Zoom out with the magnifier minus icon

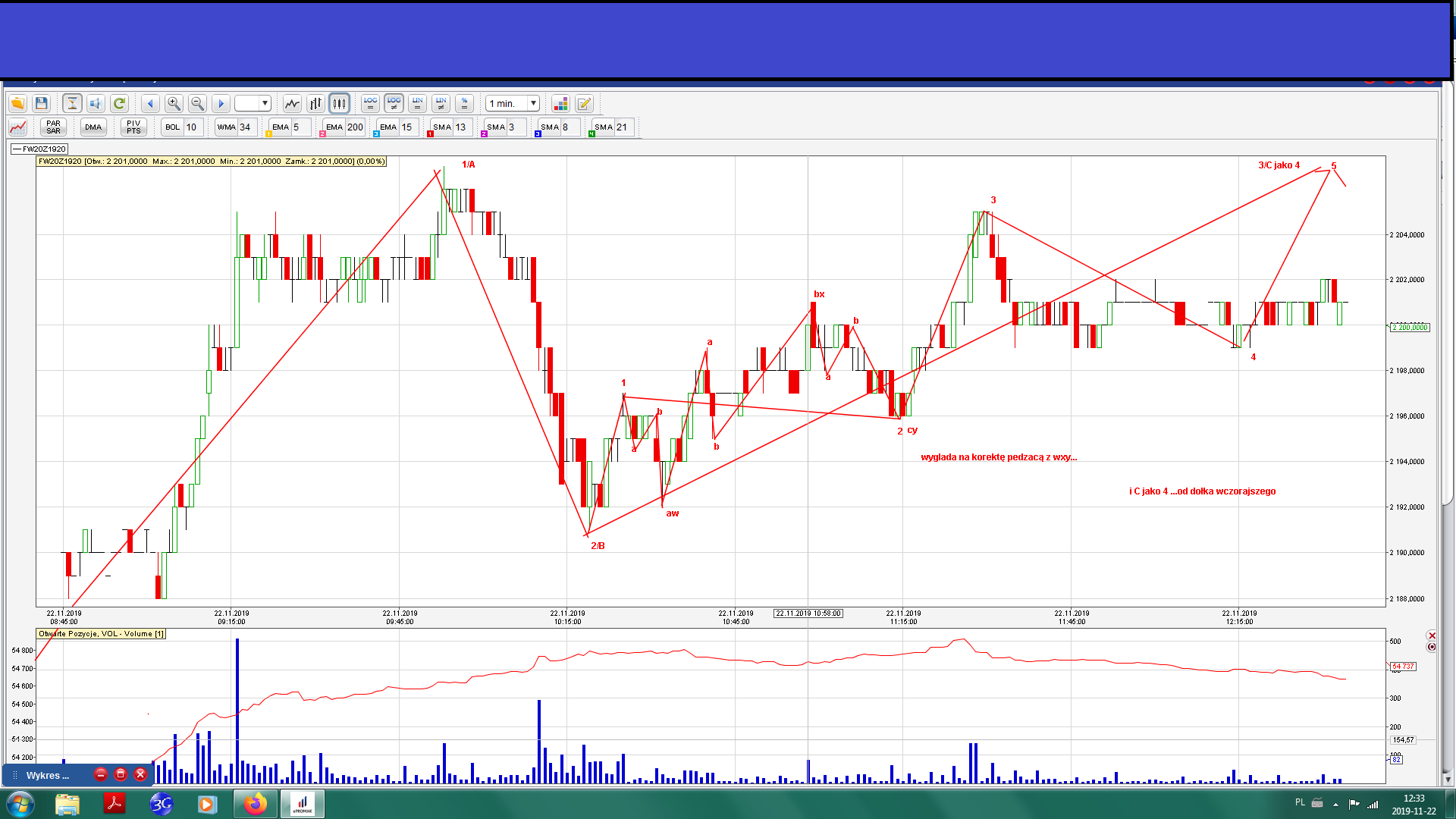[197, 103]
